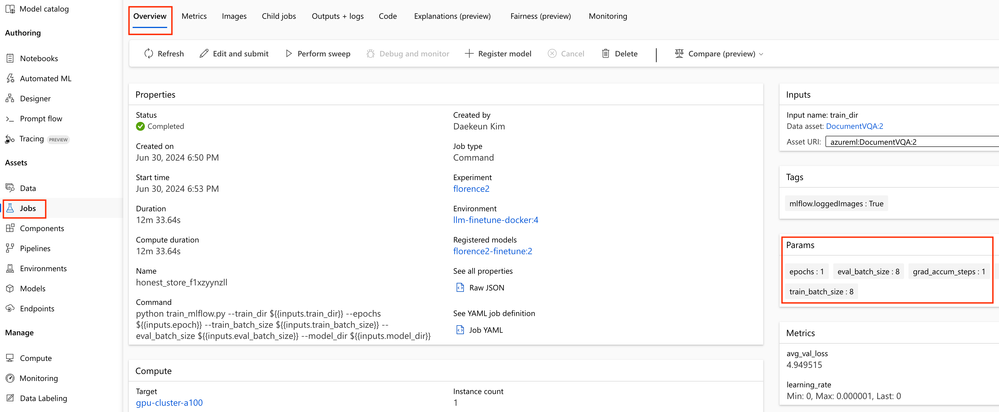This screenshot has height=412, width=999.
Task: Click the Designer icon in sidebar
Action: click(10, 99)
